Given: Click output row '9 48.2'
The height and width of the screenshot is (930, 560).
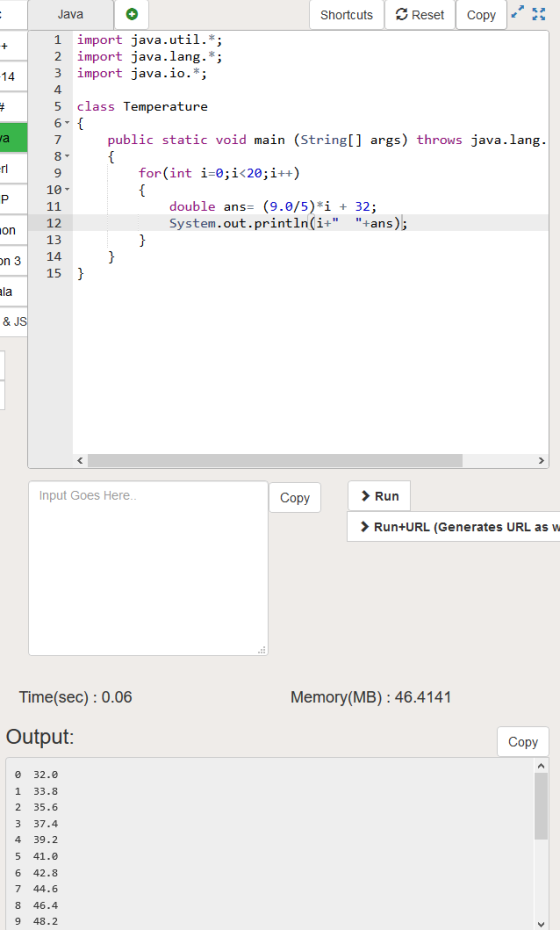Looking at the screenshot, I should 36,921.
